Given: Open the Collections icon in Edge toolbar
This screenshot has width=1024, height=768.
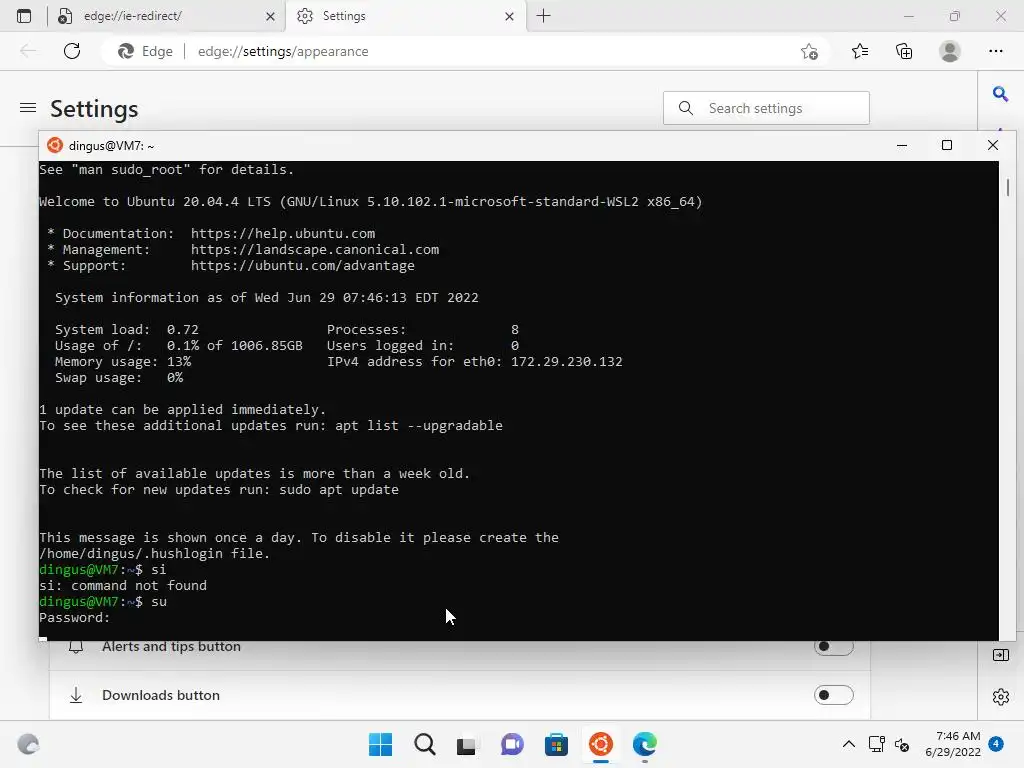Looking at the screenshot, I should (x=904, y=51).
